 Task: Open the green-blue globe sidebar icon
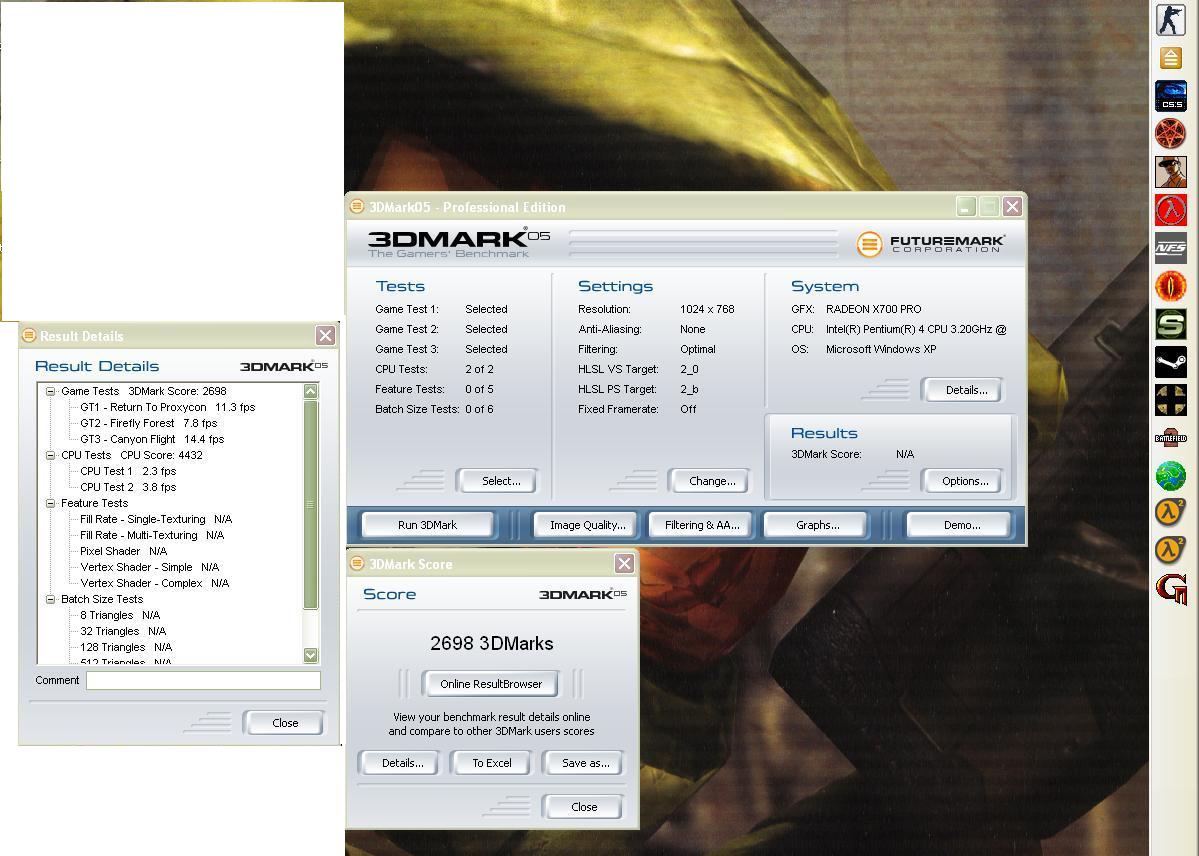pyautogui.click(x=1171, y=476)
